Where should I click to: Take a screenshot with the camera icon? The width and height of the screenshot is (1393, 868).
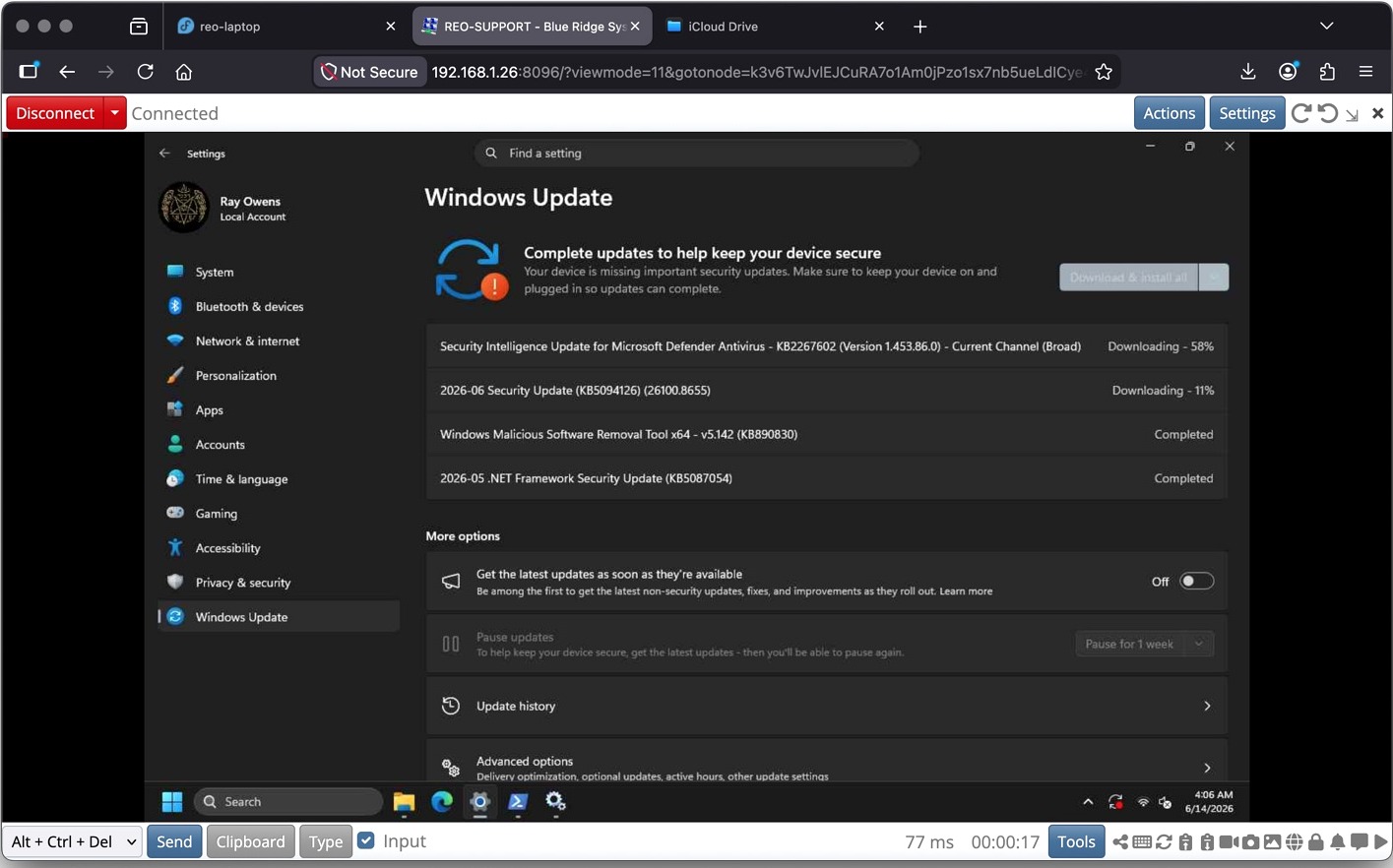click(1250, 841)
